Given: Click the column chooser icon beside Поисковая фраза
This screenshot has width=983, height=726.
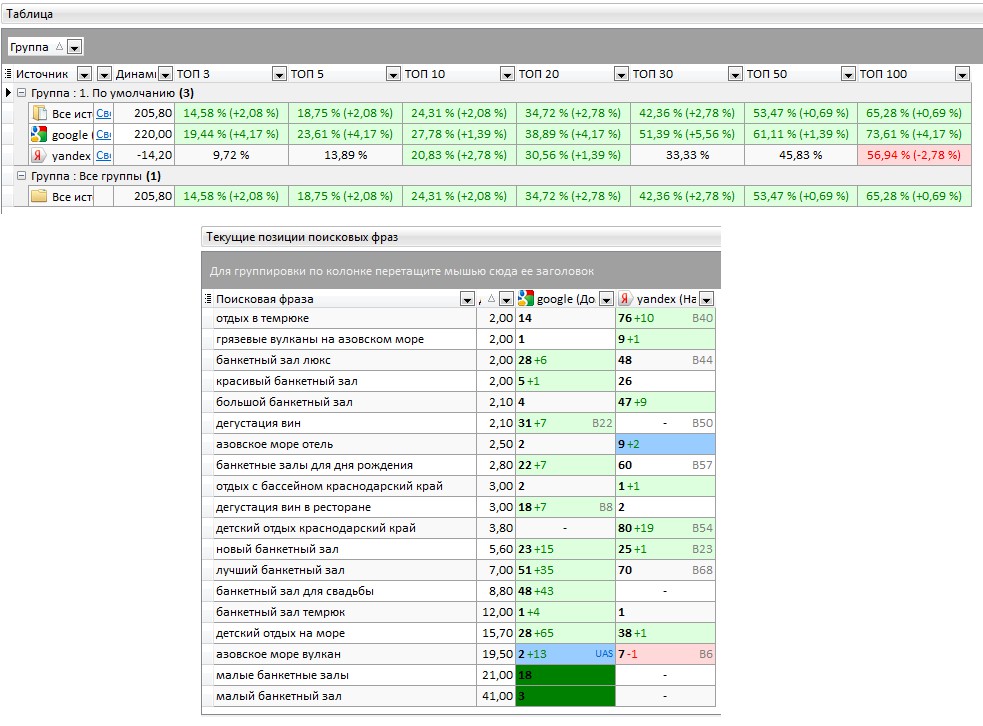Looking at the screenshot, I should [x=208, y=299].
